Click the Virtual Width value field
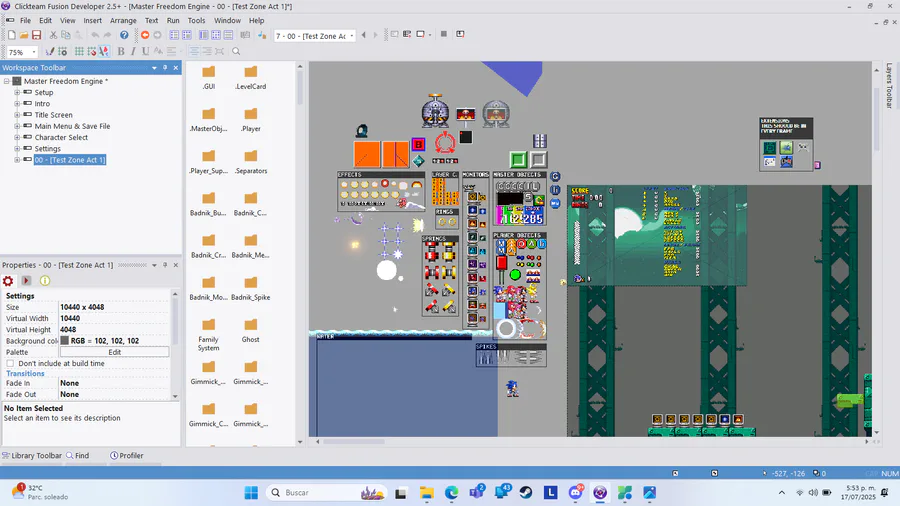 click(115, 318)
